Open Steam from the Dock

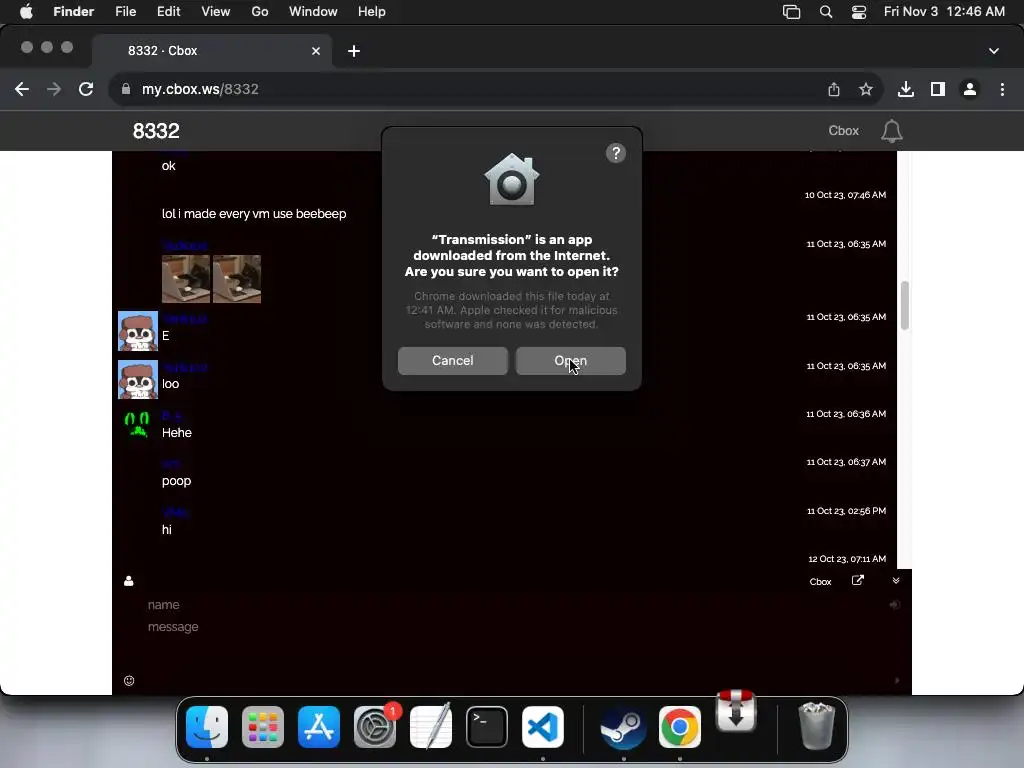(x=624, y=728)
